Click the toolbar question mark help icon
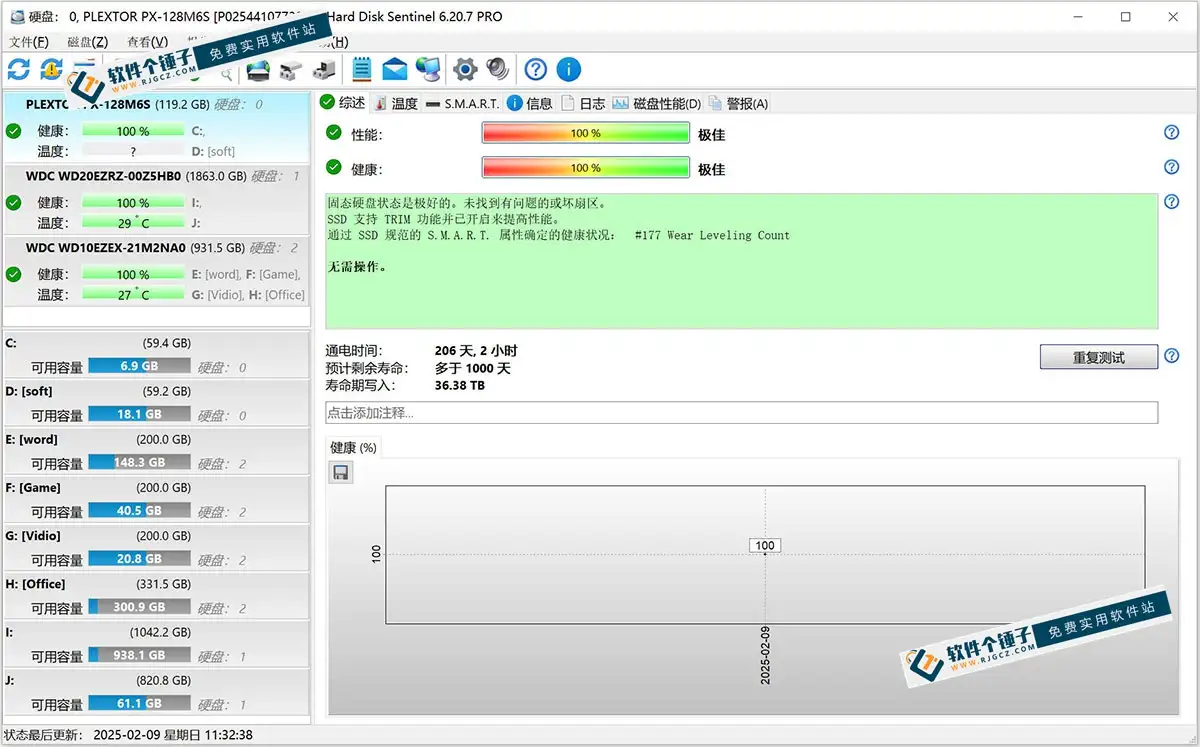 536,69
